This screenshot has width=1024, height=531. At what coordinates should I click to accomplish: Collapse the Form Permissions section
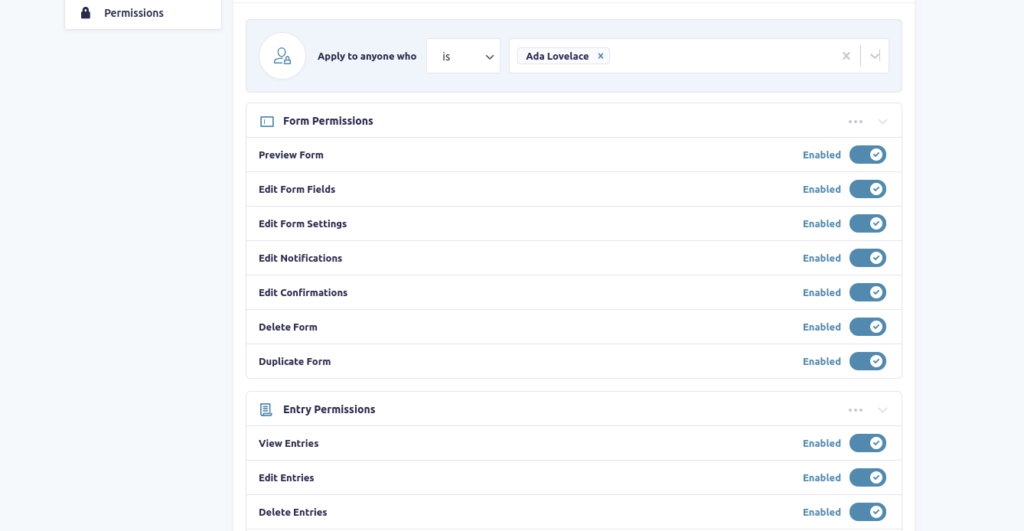(882, 121)
